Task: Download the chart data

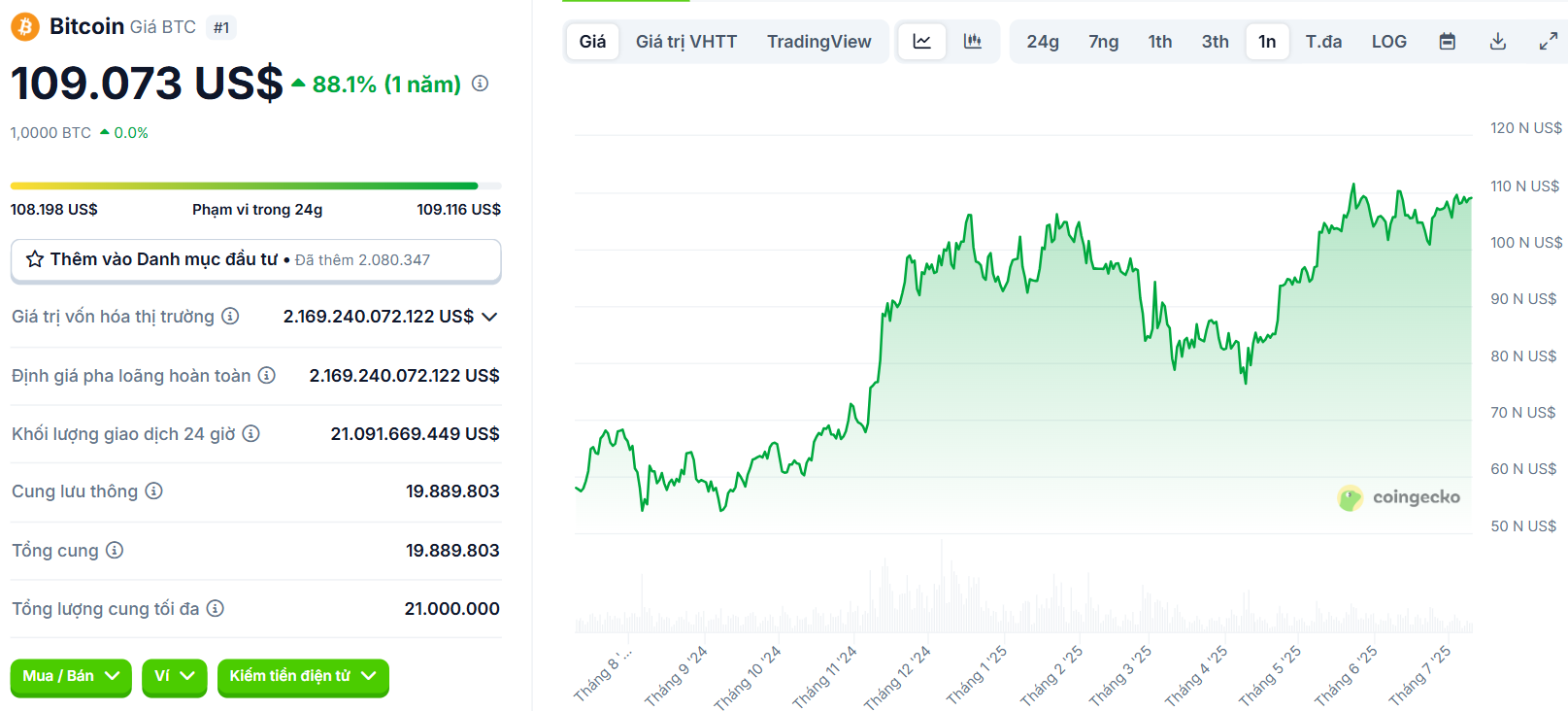Action: pyautogui.click(x=1498, y=42)
